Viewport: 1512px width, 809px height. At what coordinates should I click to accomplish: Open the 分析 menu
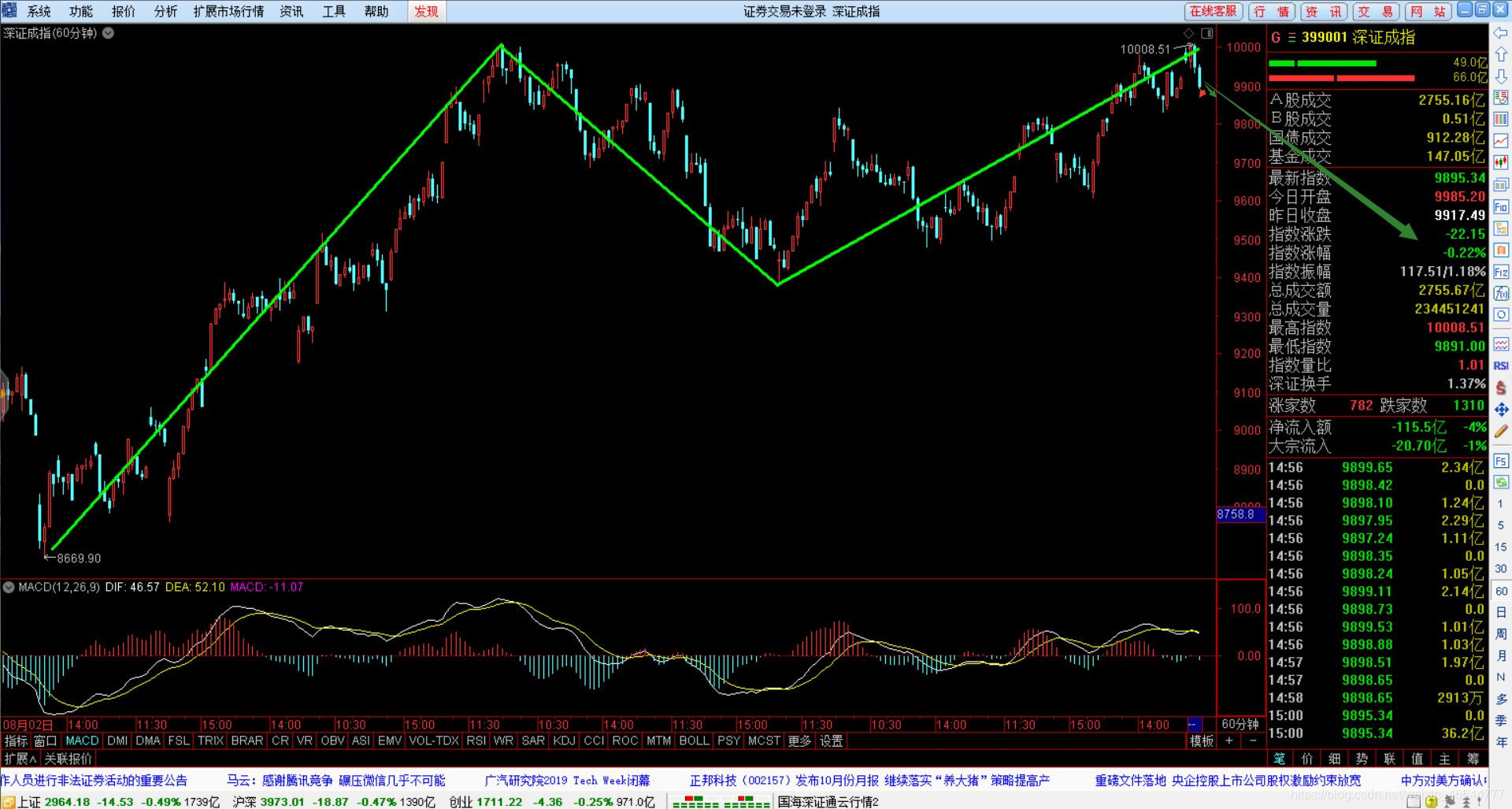[x=165, y=11]
